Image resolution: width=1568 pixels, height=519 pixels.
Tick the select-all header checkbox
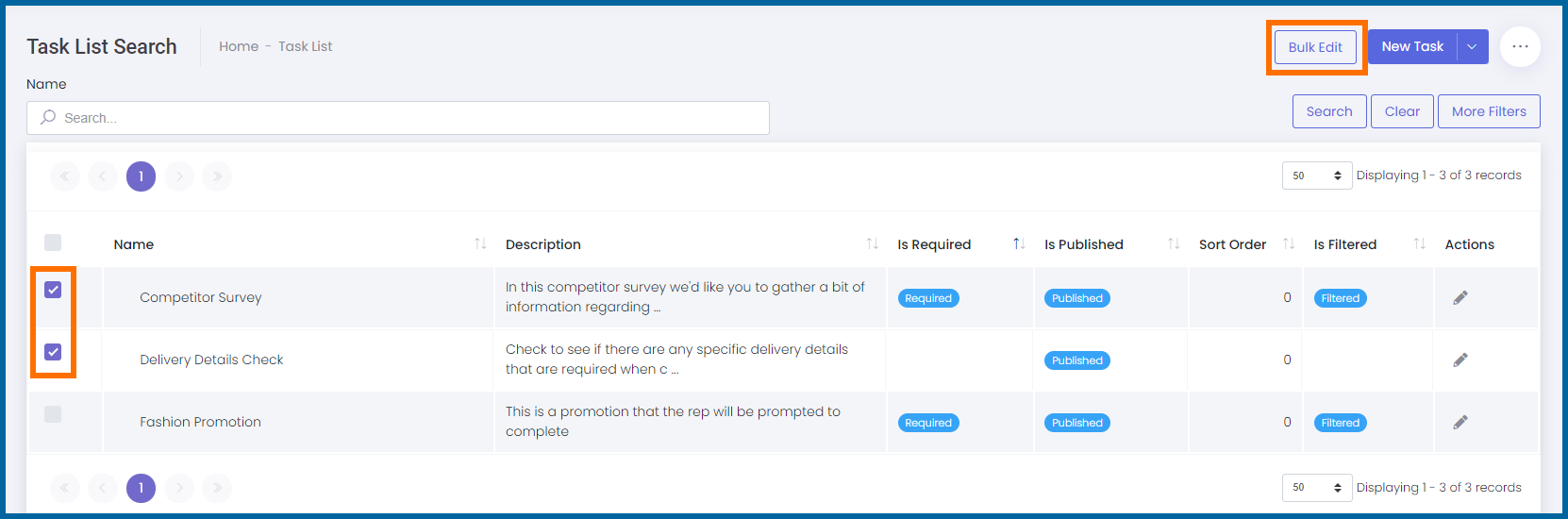(x=53, y=243)
